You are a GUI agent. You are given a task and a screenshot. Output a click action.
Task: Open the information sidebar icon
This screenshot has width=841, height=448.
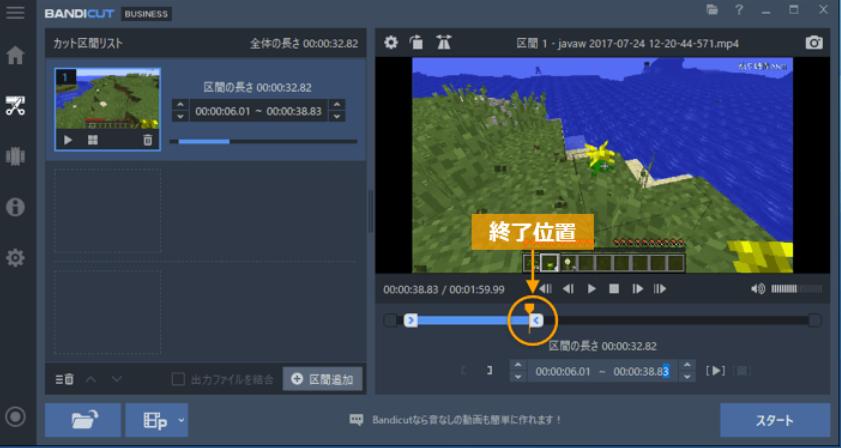tap(15, 207)
